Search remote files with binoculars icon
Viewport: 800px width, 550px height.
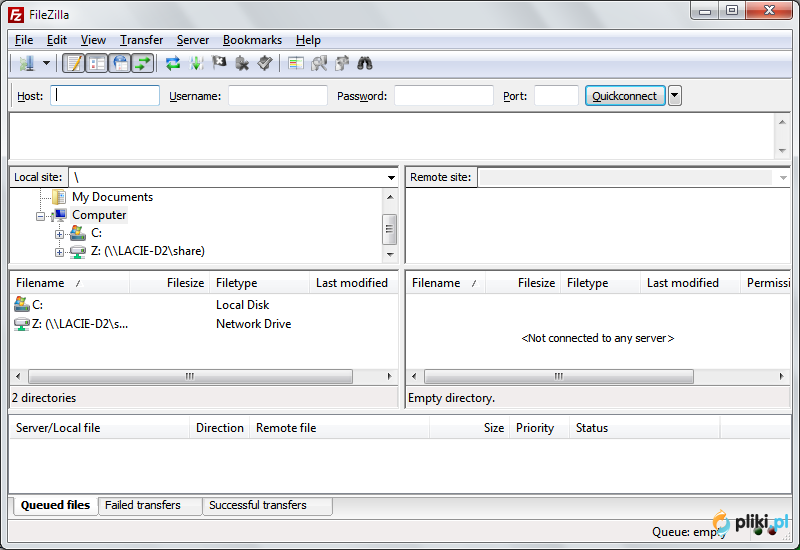365,63
